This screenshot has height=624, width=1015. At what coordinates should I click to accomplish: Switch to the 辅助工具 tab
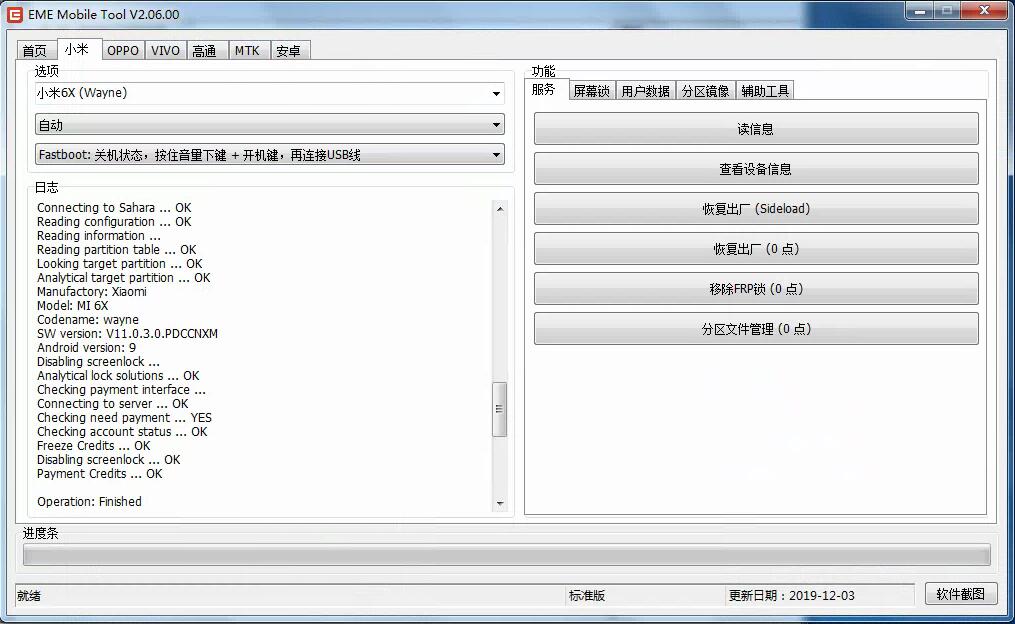tap(765, 91)
